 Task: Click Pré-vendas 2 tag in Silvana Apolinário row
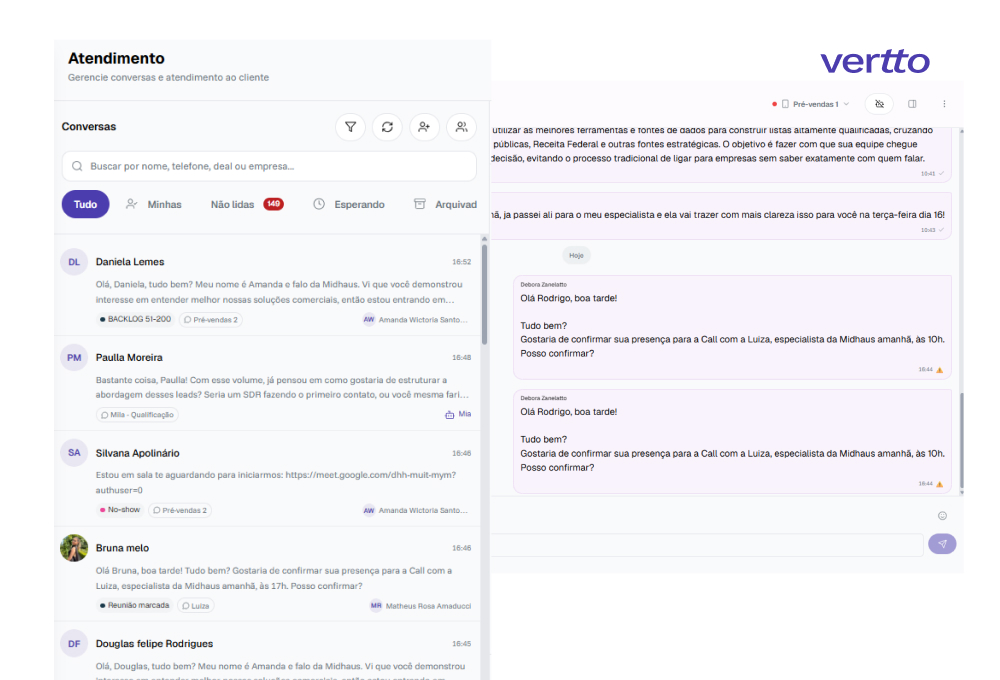[x=180, y=510]
